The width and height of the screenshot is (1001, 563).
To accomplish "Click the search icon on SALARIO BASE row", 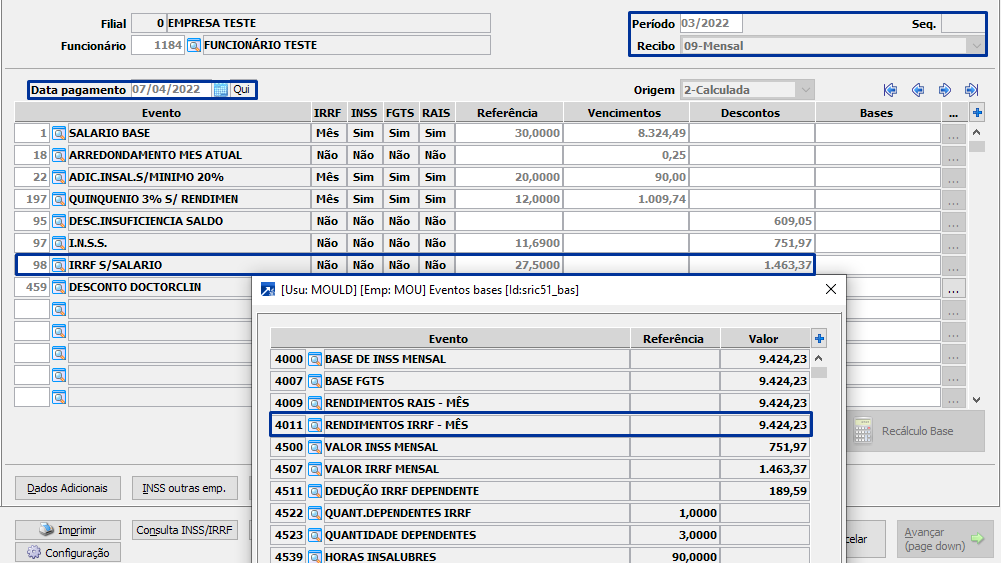I will [x=59, y=133].
